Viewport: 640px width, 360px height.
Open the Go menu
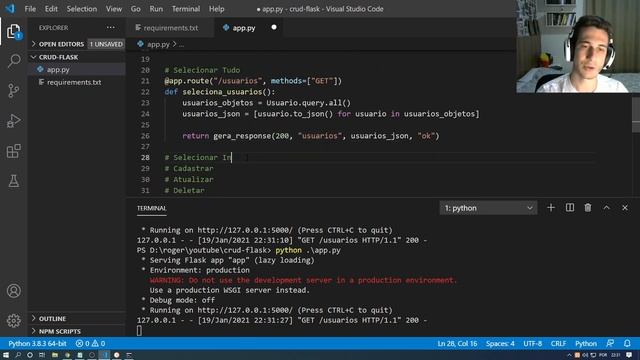pyautogui.click(x=136, y=9)
